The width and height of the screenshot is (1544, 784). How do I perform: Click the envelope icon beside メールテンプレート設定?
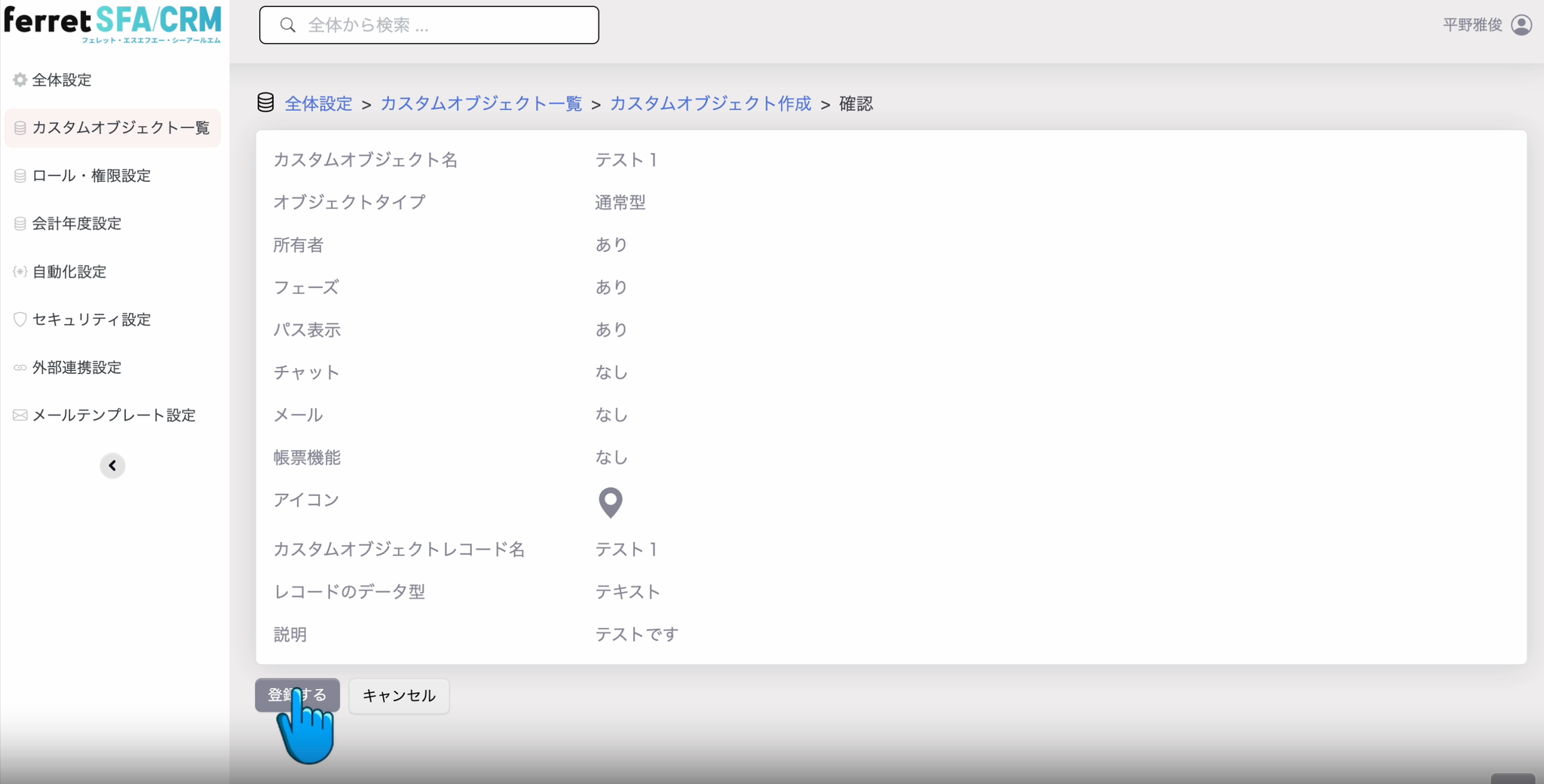point(20,415)
